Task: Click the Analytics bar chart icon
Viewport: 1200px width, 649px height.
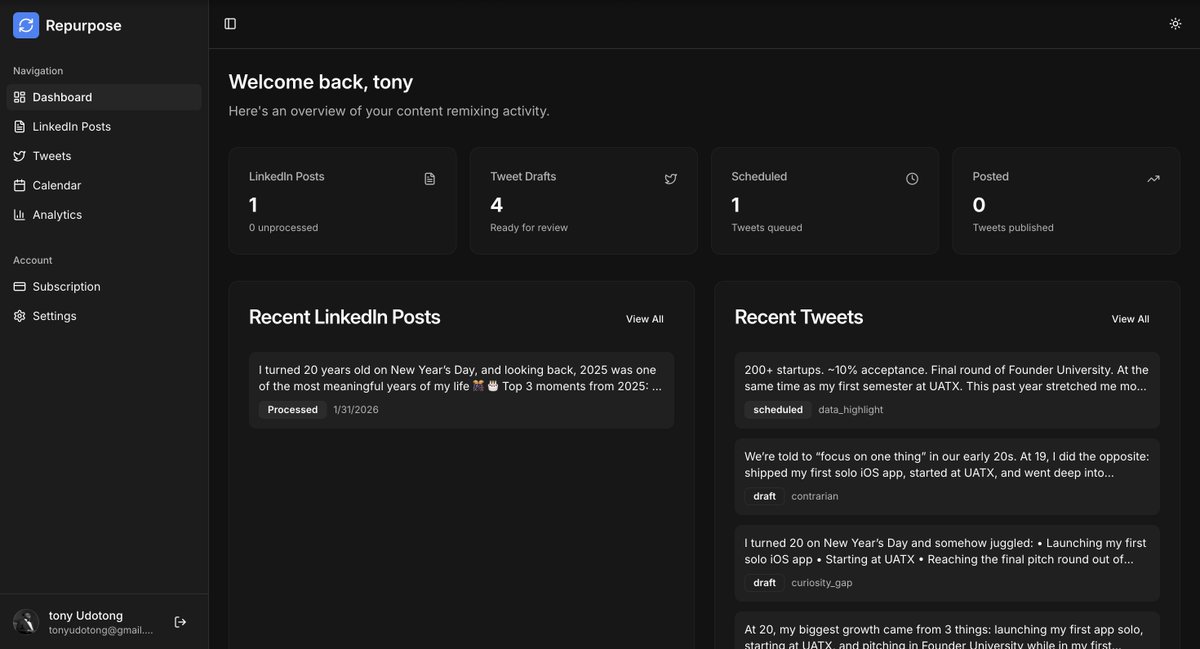Action: tap(20, 215)
